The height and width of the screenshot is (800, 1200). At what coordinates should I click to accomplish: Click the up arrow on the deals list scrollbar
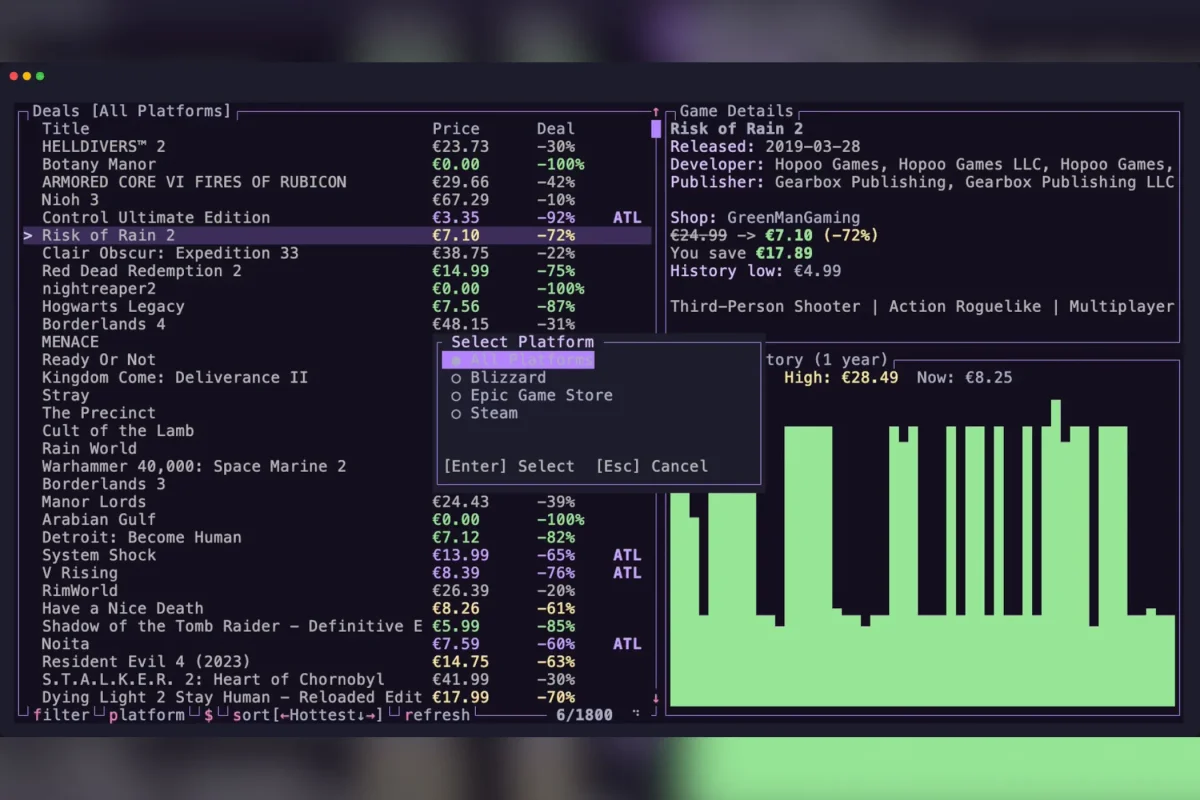(x=655, y=112)
